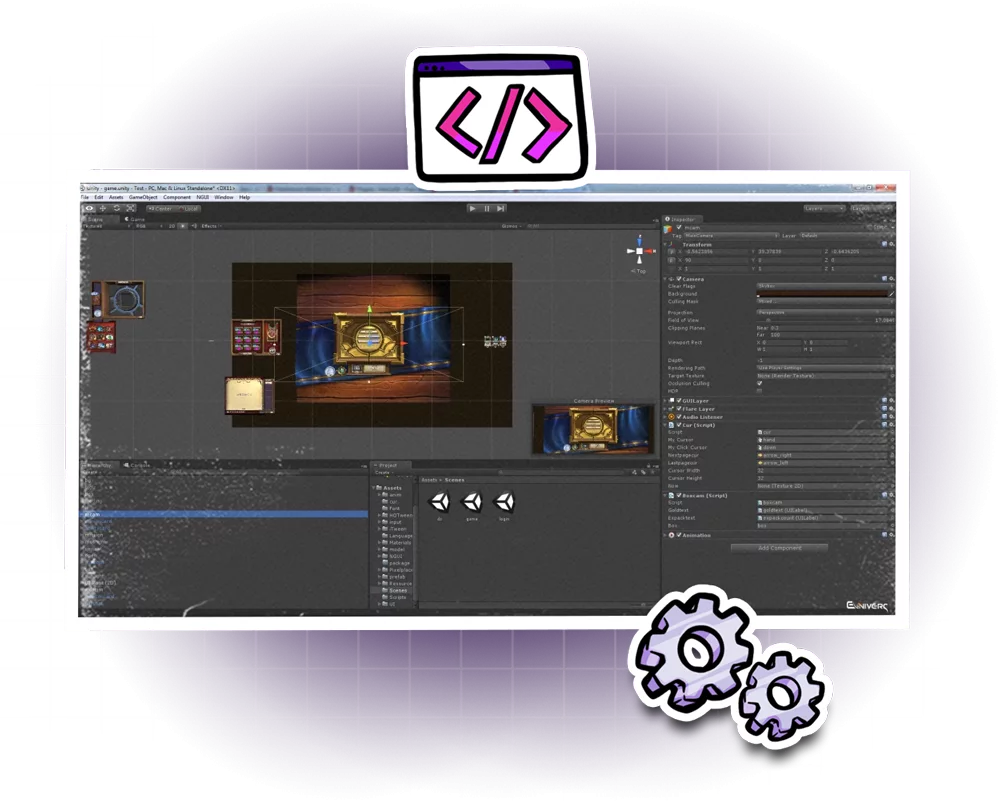Open the Tag dropdown (MainCamera)
Image resolution: width=1000 pixels, height=801 pixels.
731,236
